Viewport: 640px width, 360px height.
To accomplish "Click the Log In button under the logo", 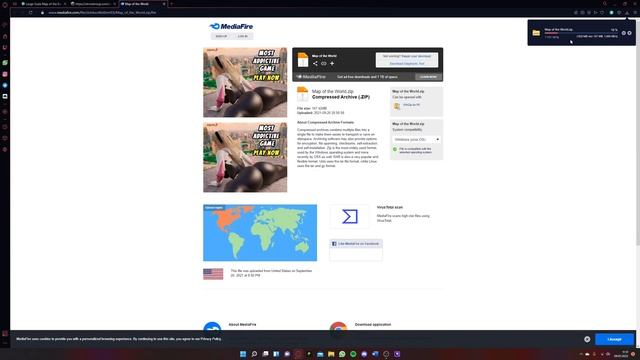I will click(243, 36).
